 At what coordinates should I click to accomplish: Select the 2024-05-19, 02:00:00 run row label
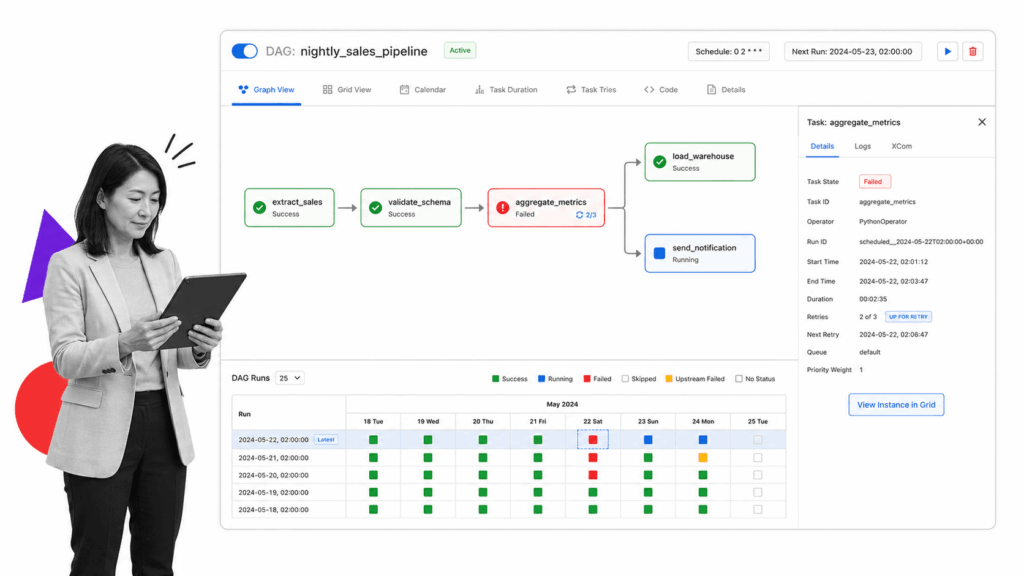[273, 492]
